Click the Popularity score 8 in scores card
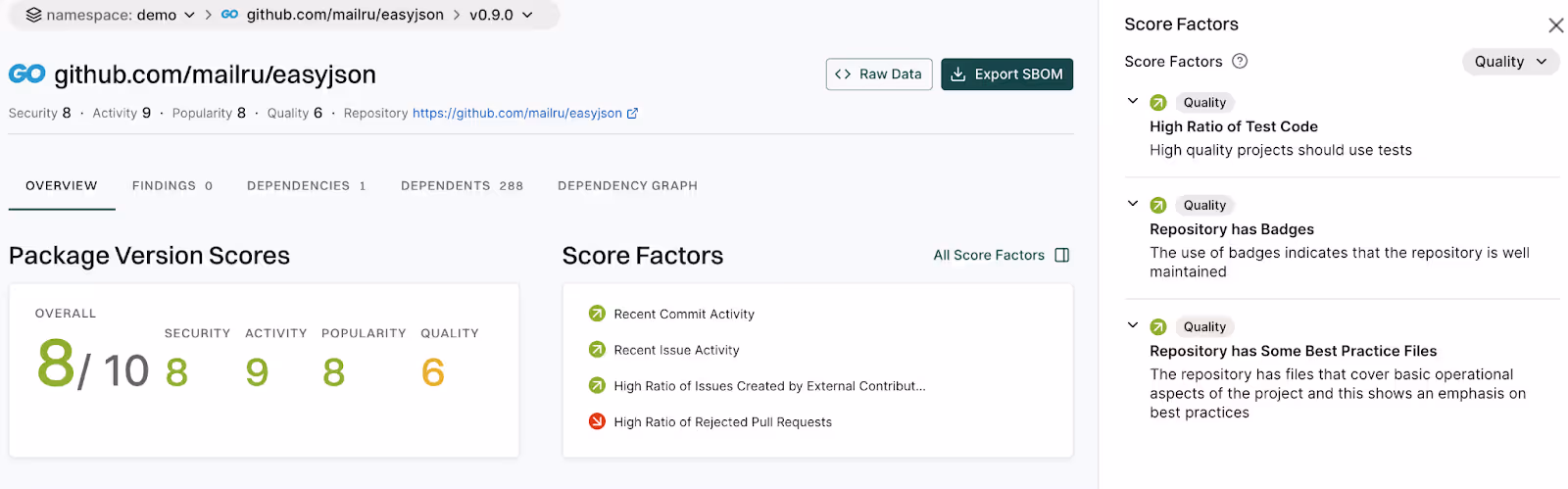 point(334,372)
